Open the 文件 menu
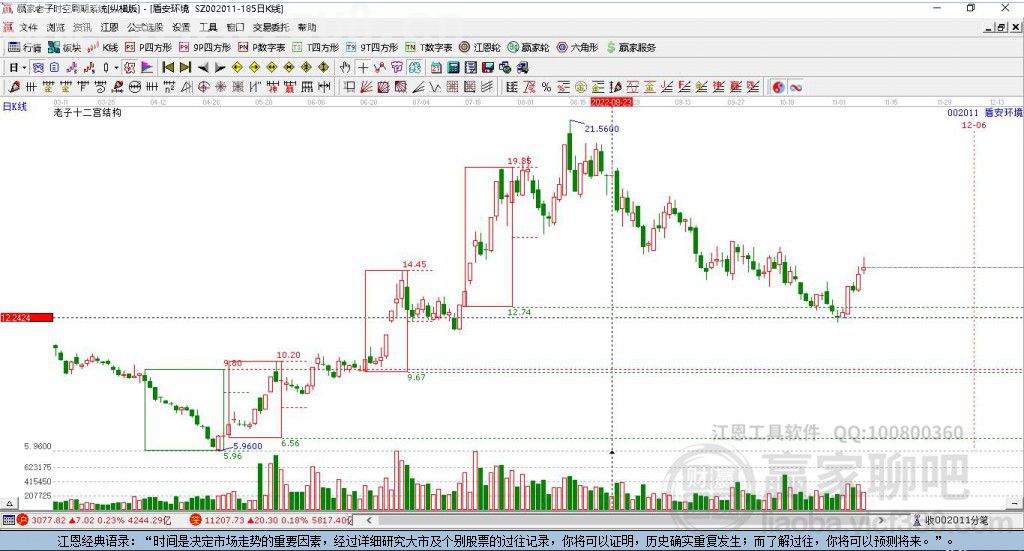Image resolution: width=1024 pixels, height=551 pixels. [29, 27]
